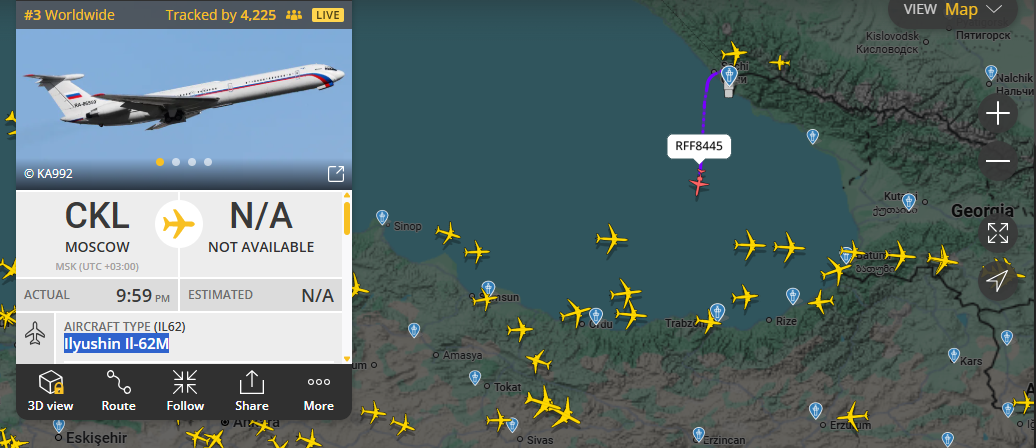1036x448 pixels.
Task: Show the flight Route
Action: tap(118, 391)
